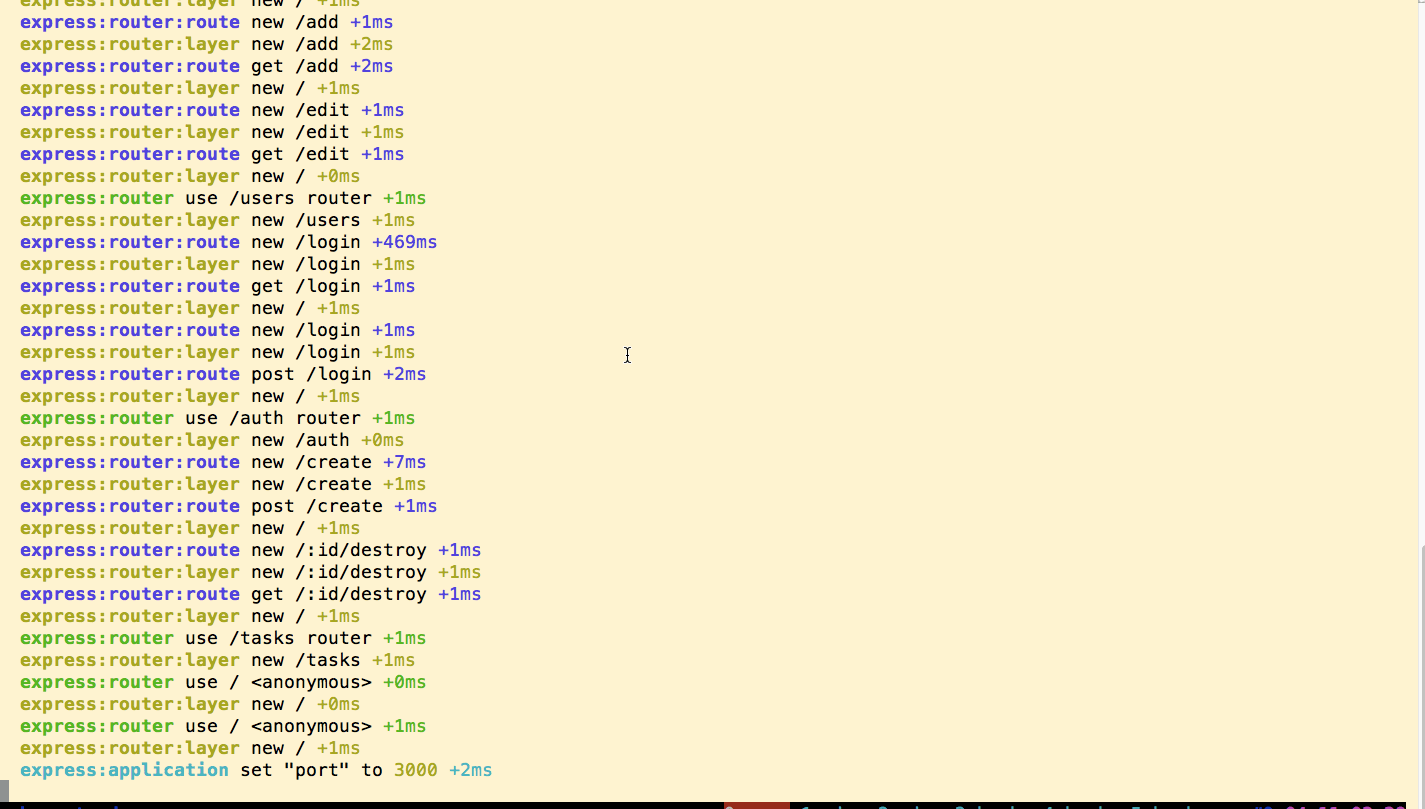
Task: Click the '<anonymous>' middleware text
Action: click(312, 682)
